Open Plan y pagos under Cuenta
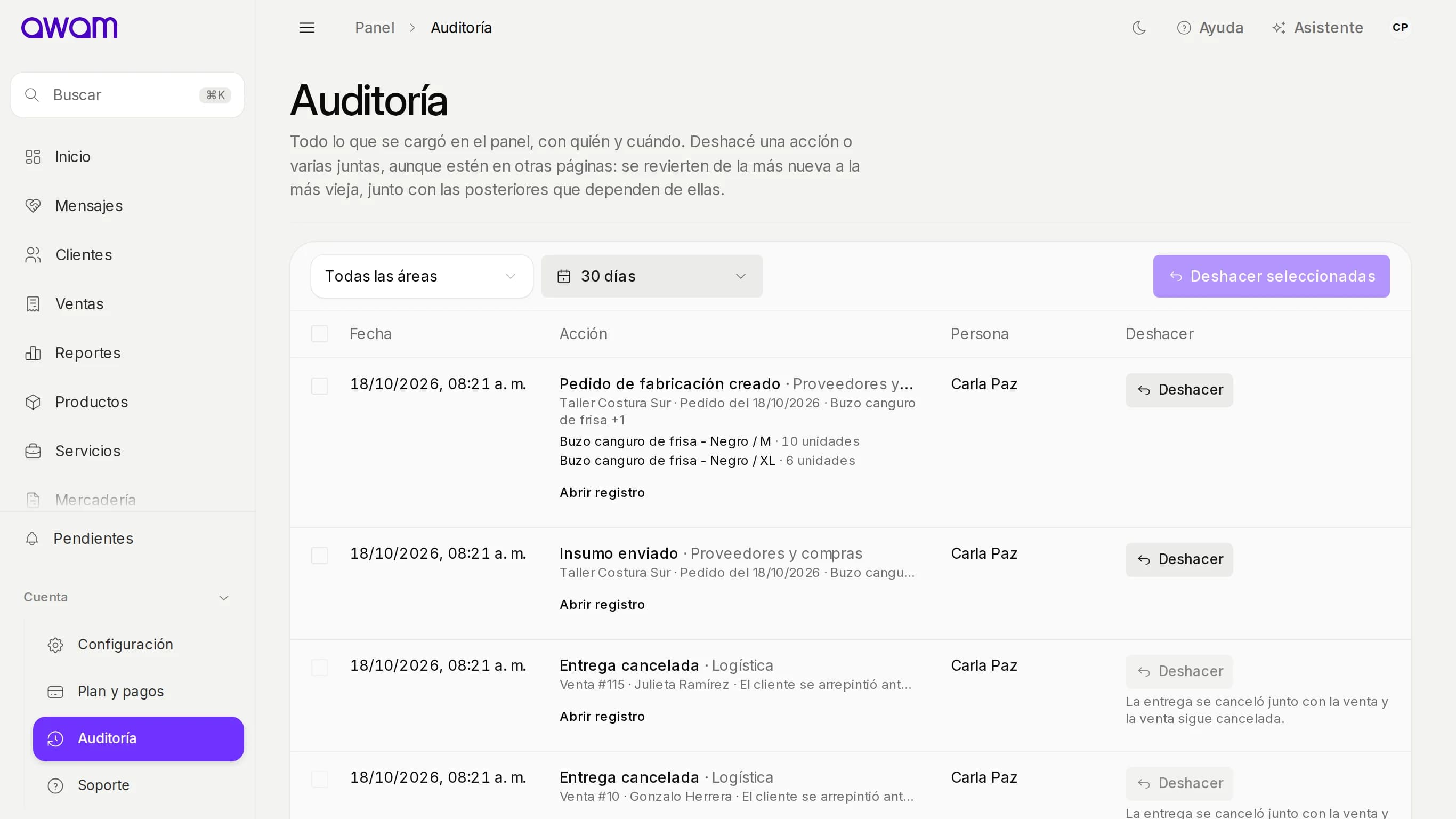Viewport: 1456px width, 819px height. point(139,692)
